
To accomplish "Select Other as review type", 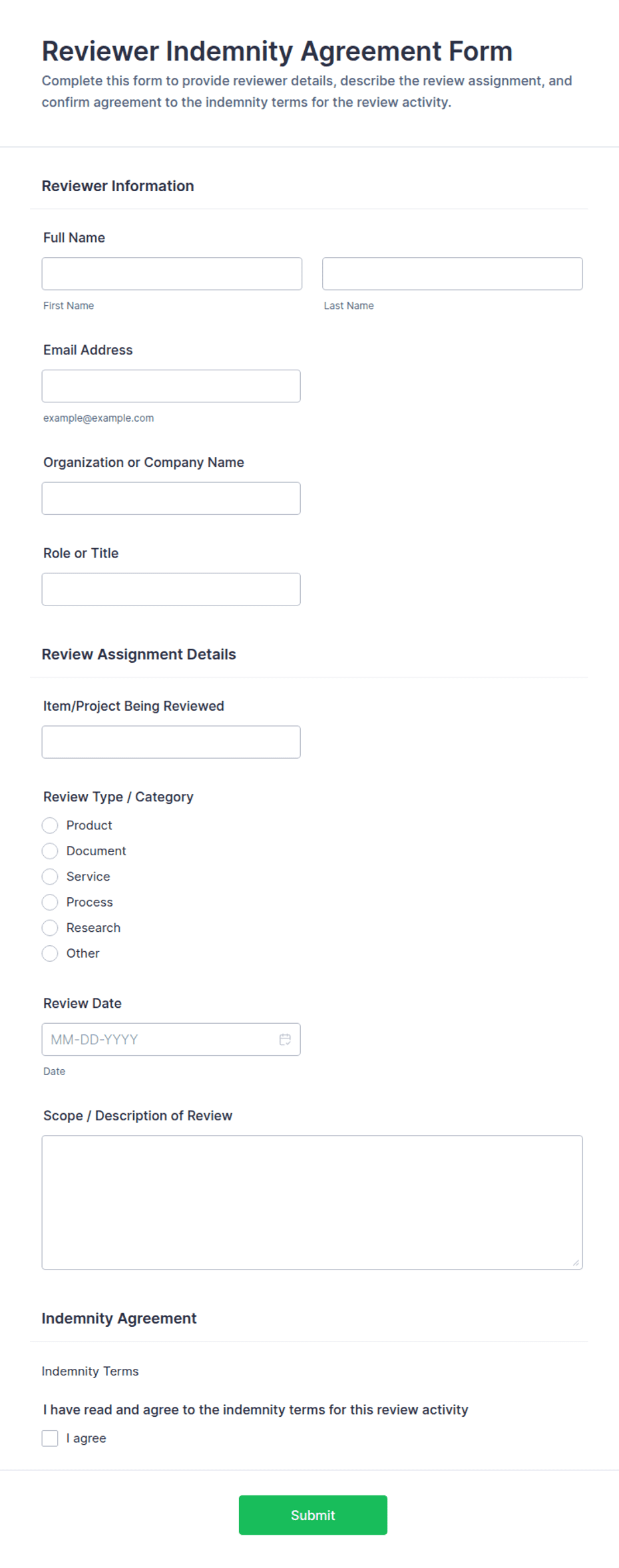I will (50, 953).
